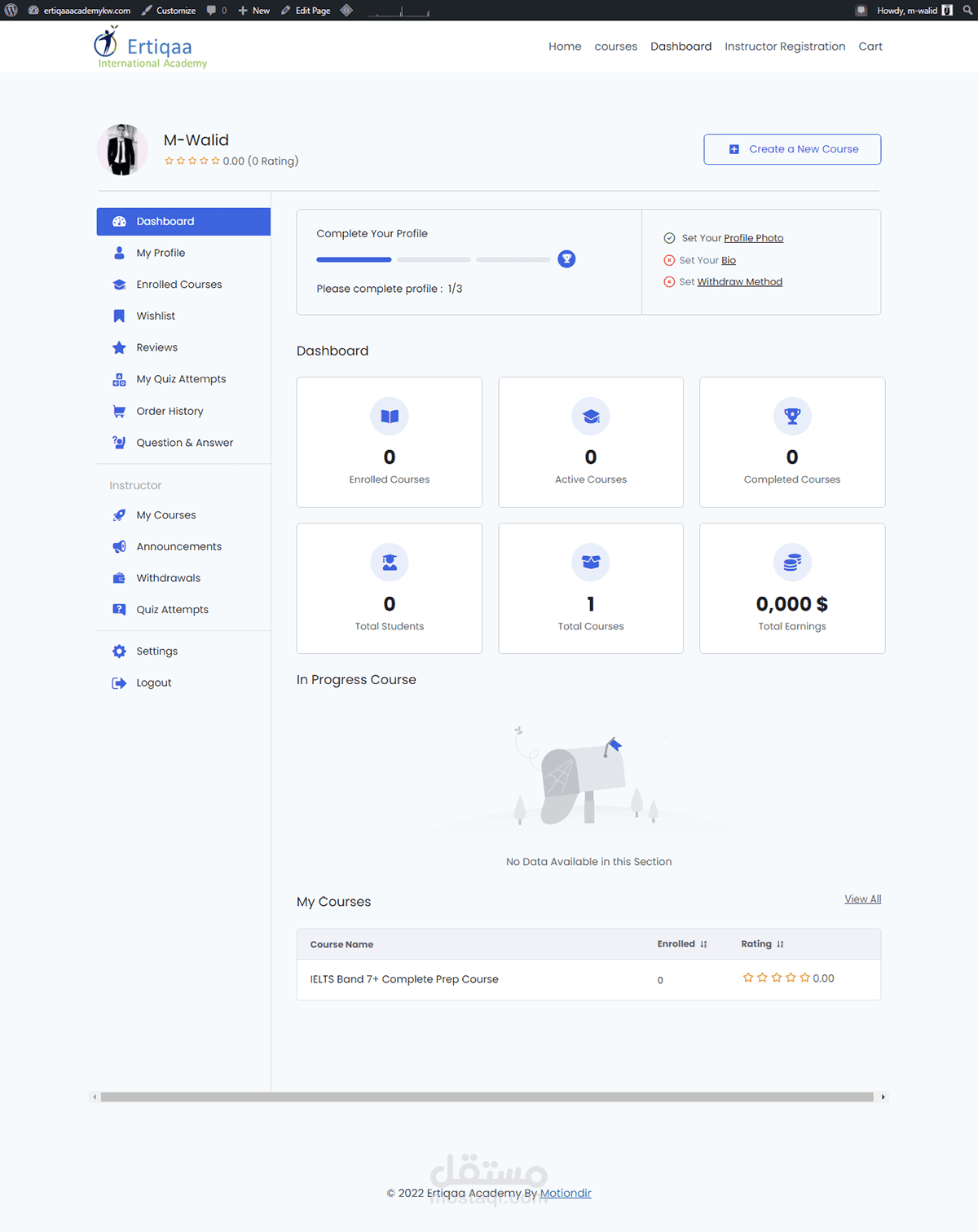Open the courses menu item
The height and width of the screenshot is (1232, 978).
616,46
